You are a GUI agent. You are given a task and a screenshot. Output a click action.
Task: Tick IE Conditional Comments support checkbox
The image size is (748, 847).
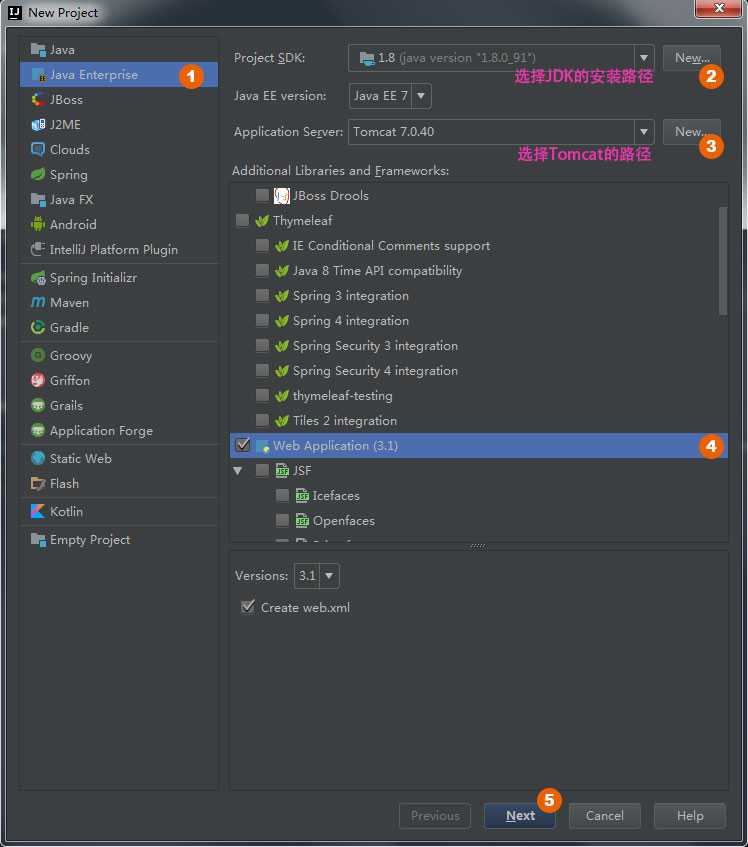(x=262, y=245)
